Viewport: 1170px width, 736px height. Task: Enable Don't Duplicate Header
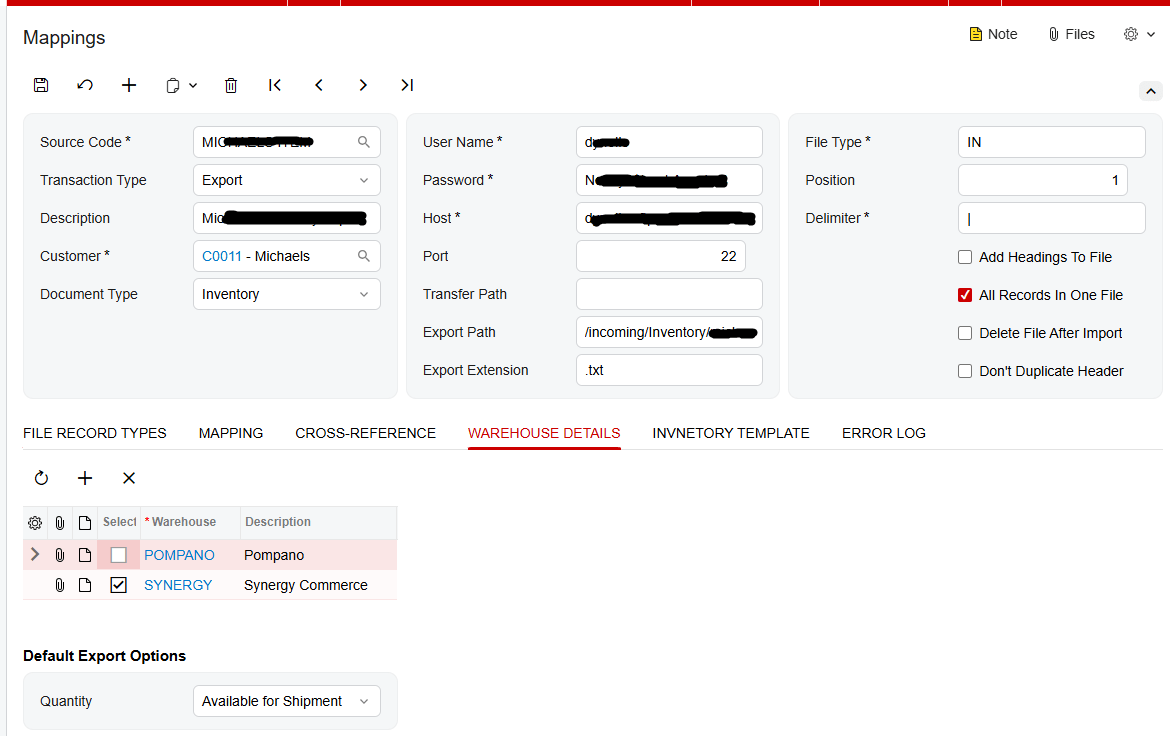(x=965, y=371)
